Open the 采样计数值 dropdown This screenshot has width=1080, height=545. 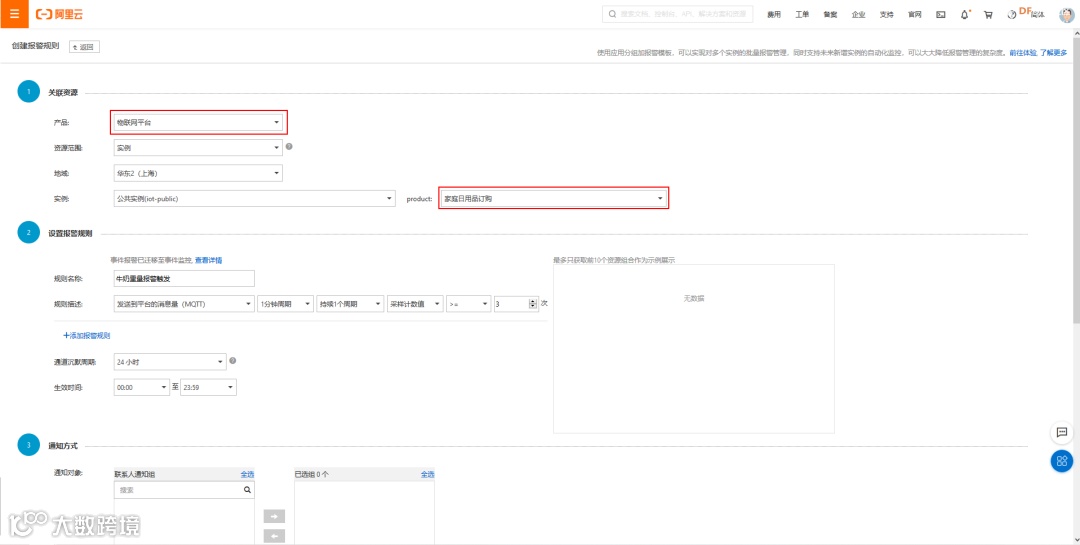coord(415,304)
